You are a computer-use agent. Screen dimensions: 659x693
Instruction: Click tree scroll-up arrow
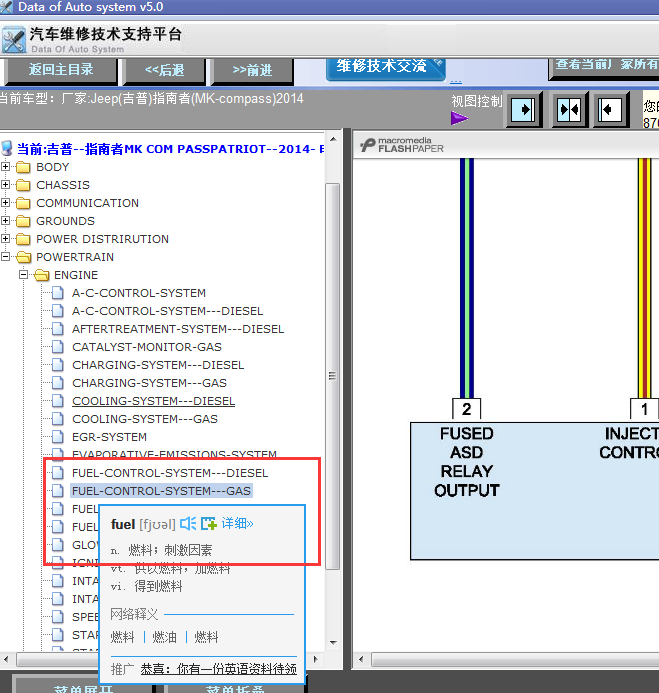[x=333, y=139]
